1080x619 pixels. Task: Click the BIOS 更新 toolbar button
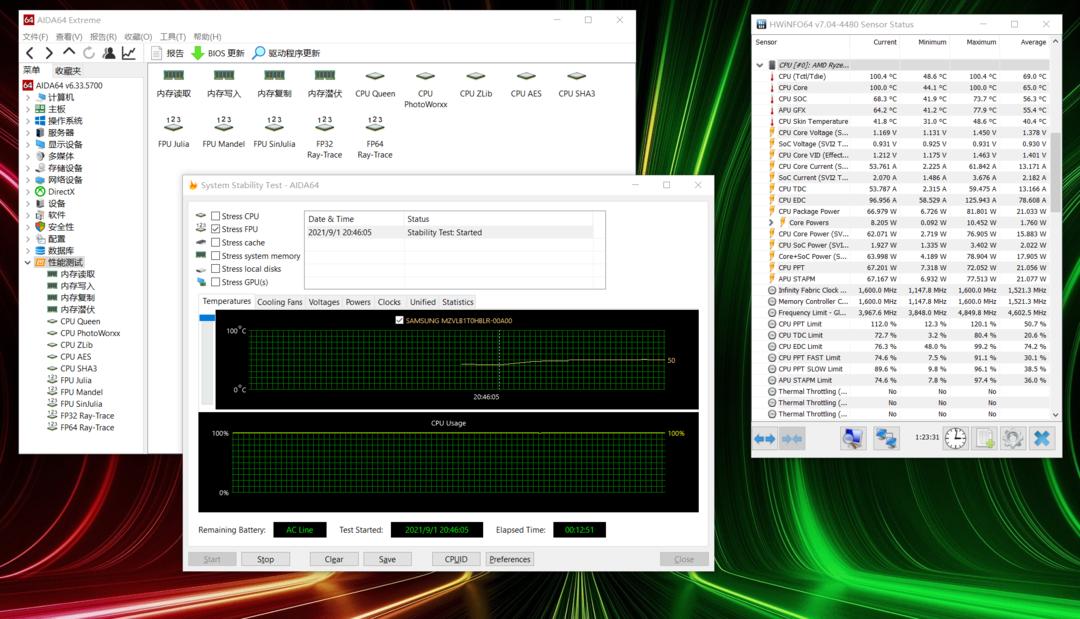pyautogui.click(x=218, y=53)
